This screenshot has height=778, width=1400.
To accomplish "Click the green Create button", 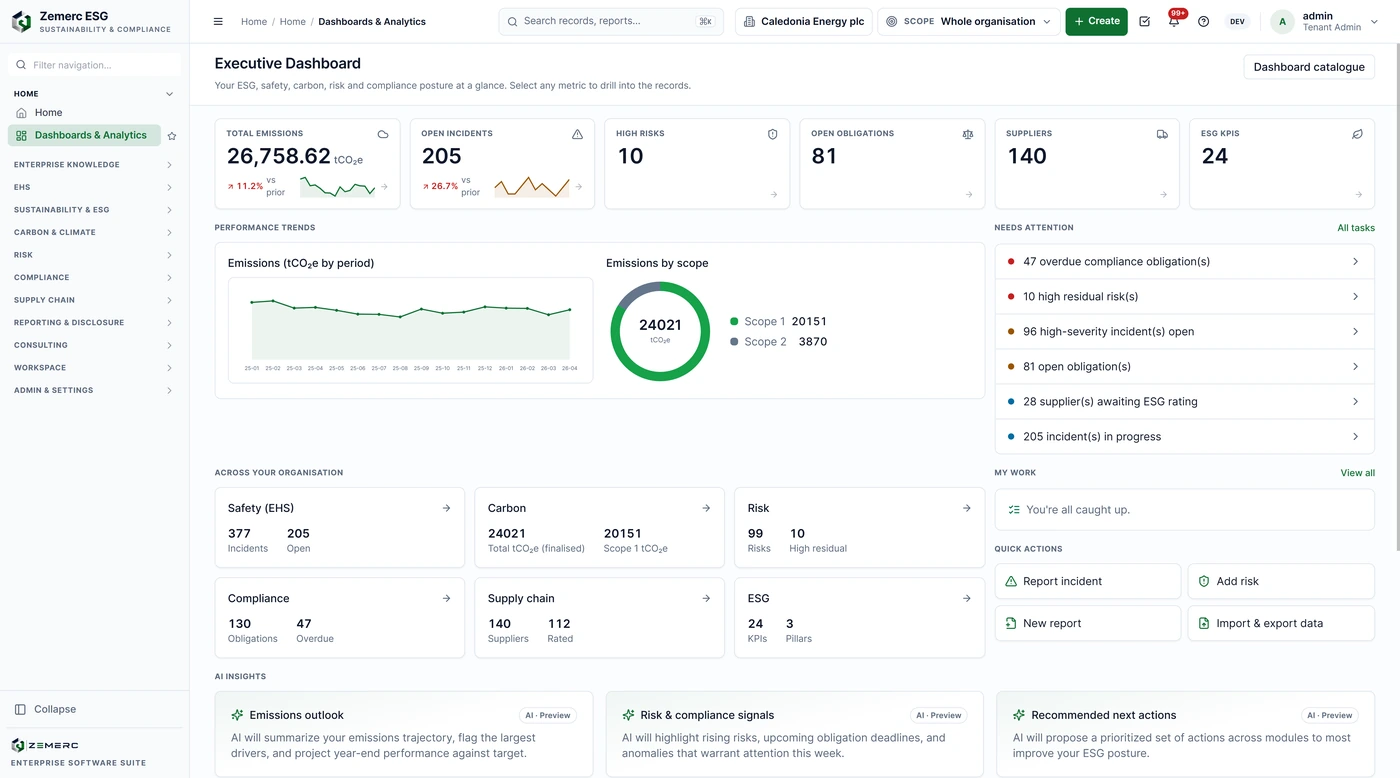I will point(1096,21).
